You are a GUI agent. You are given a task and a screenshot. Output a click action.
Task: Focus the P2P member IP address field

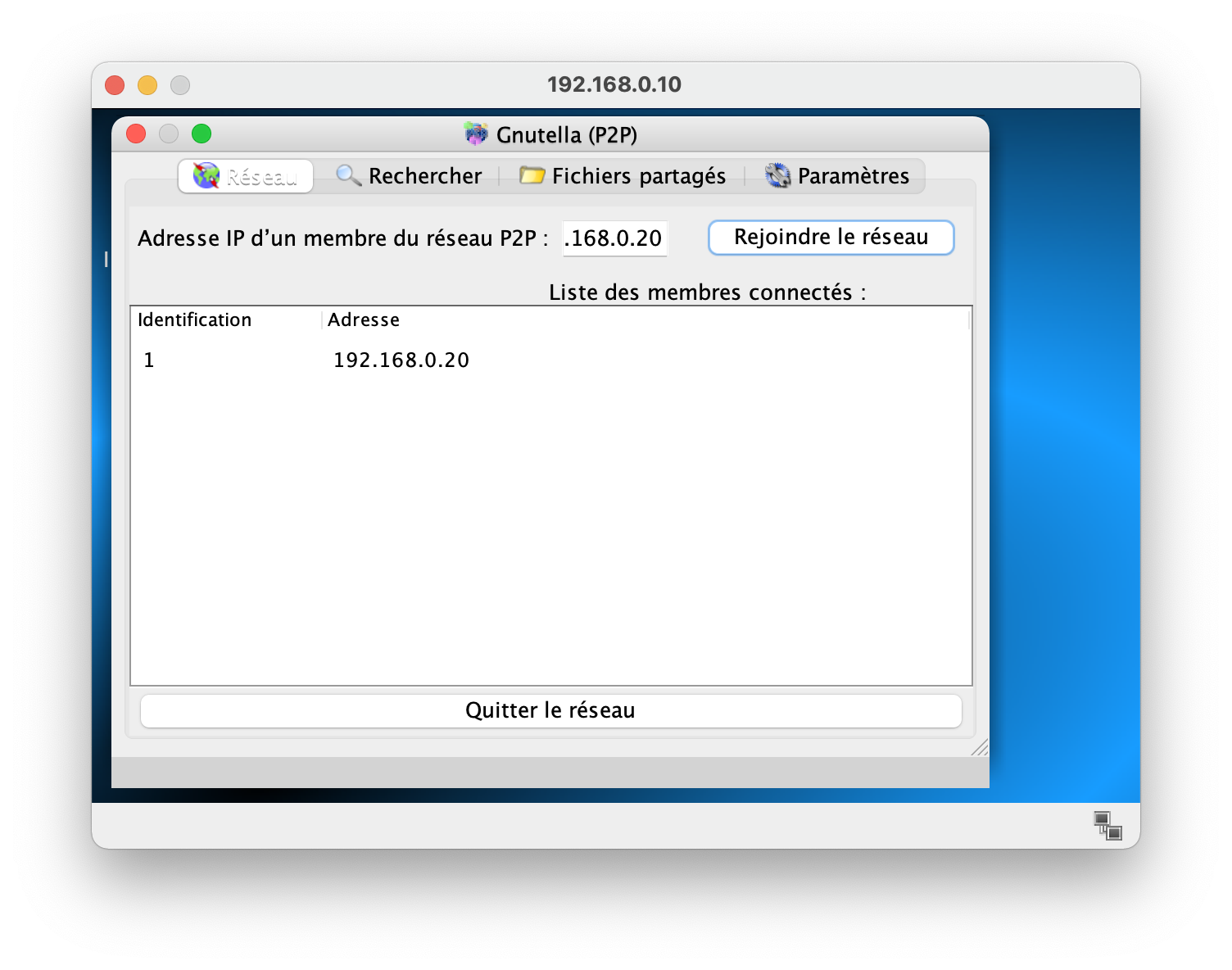(614, 238)
